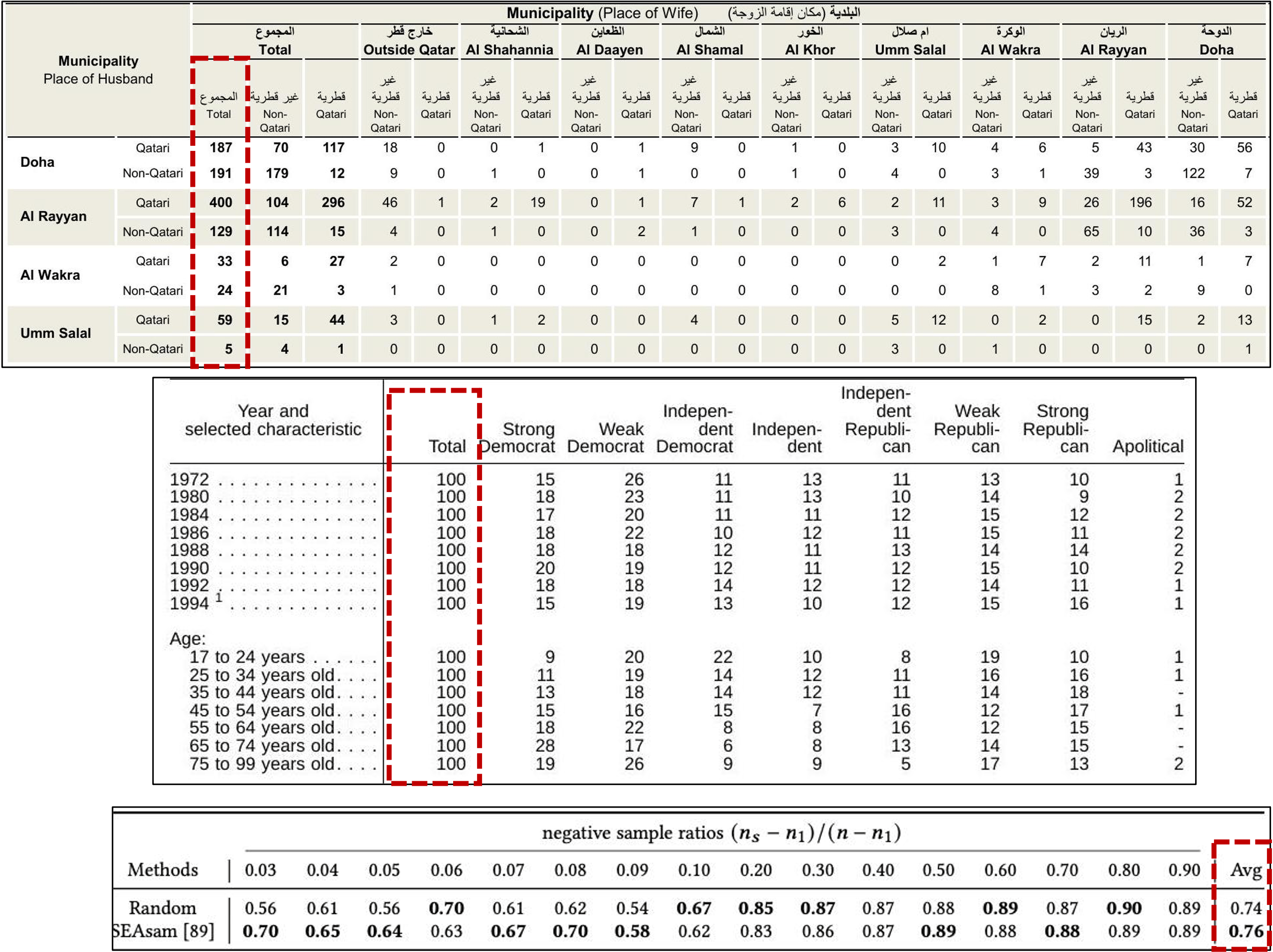Click the SEAsam [89] method label
Viewport: 1273px width, 952px height.
pyautogui.click(x=162, y=931)
